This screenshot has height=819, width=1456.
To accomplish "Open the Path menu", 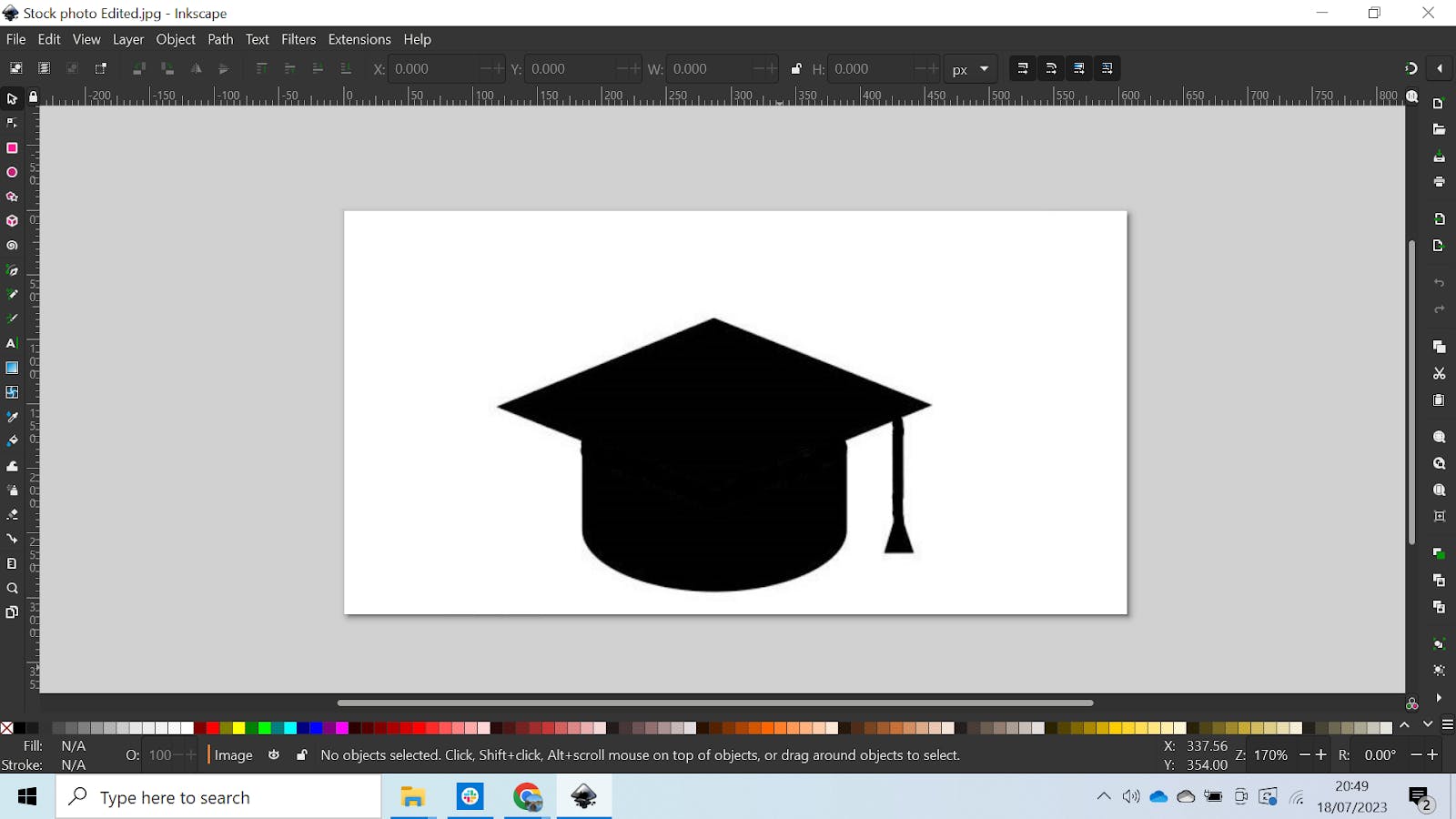I will pyautogui.click(x=219, y=39).
